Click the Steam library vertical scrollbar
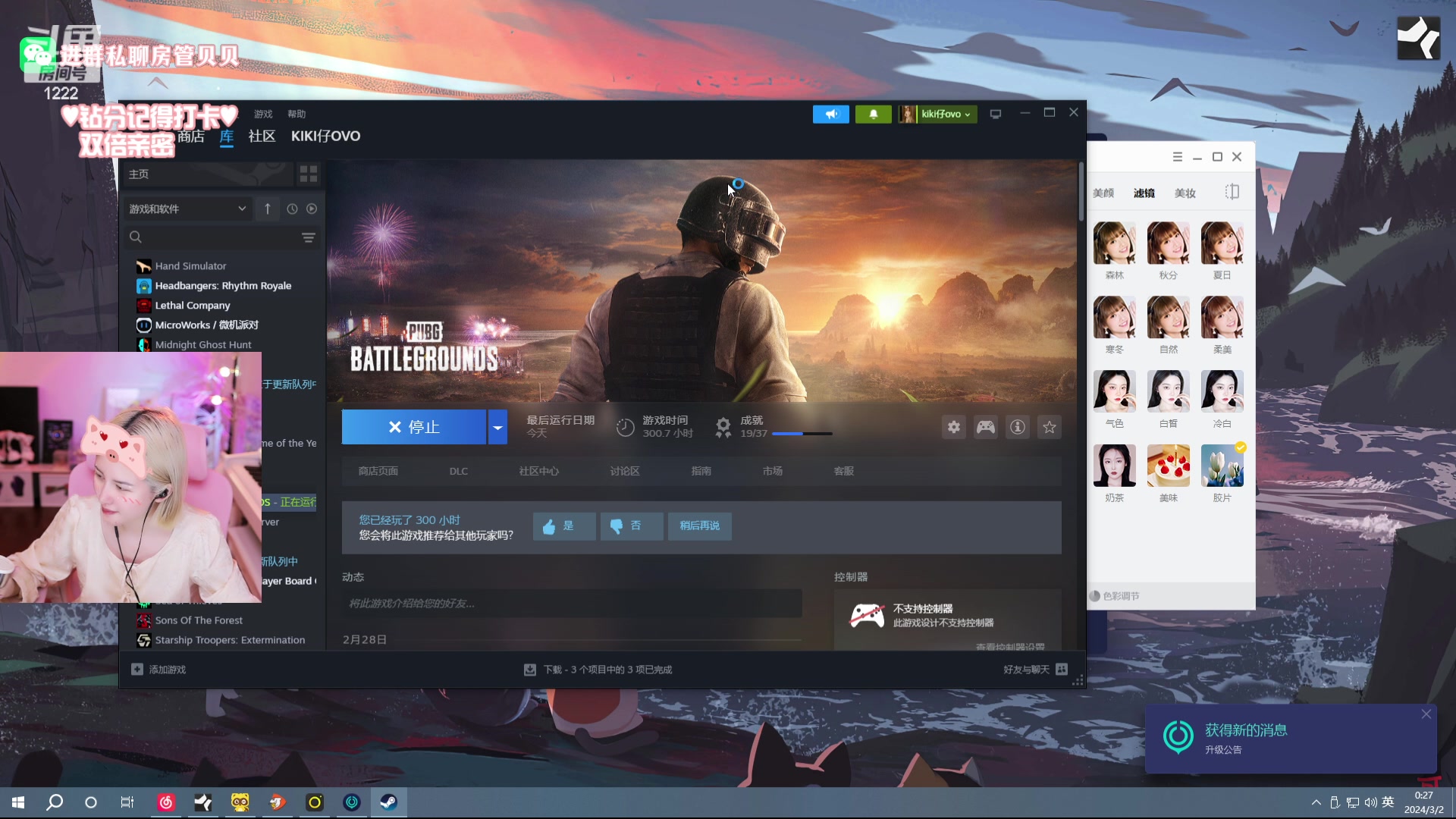The height and width of the screenshot is (819, 1456). tap(1081, 192)
